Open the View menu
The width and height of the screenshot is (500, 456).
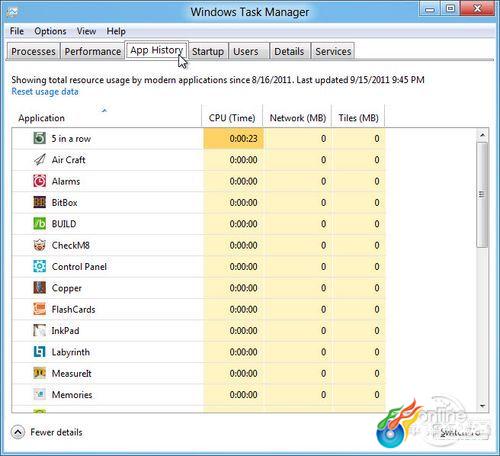(86, 31)
